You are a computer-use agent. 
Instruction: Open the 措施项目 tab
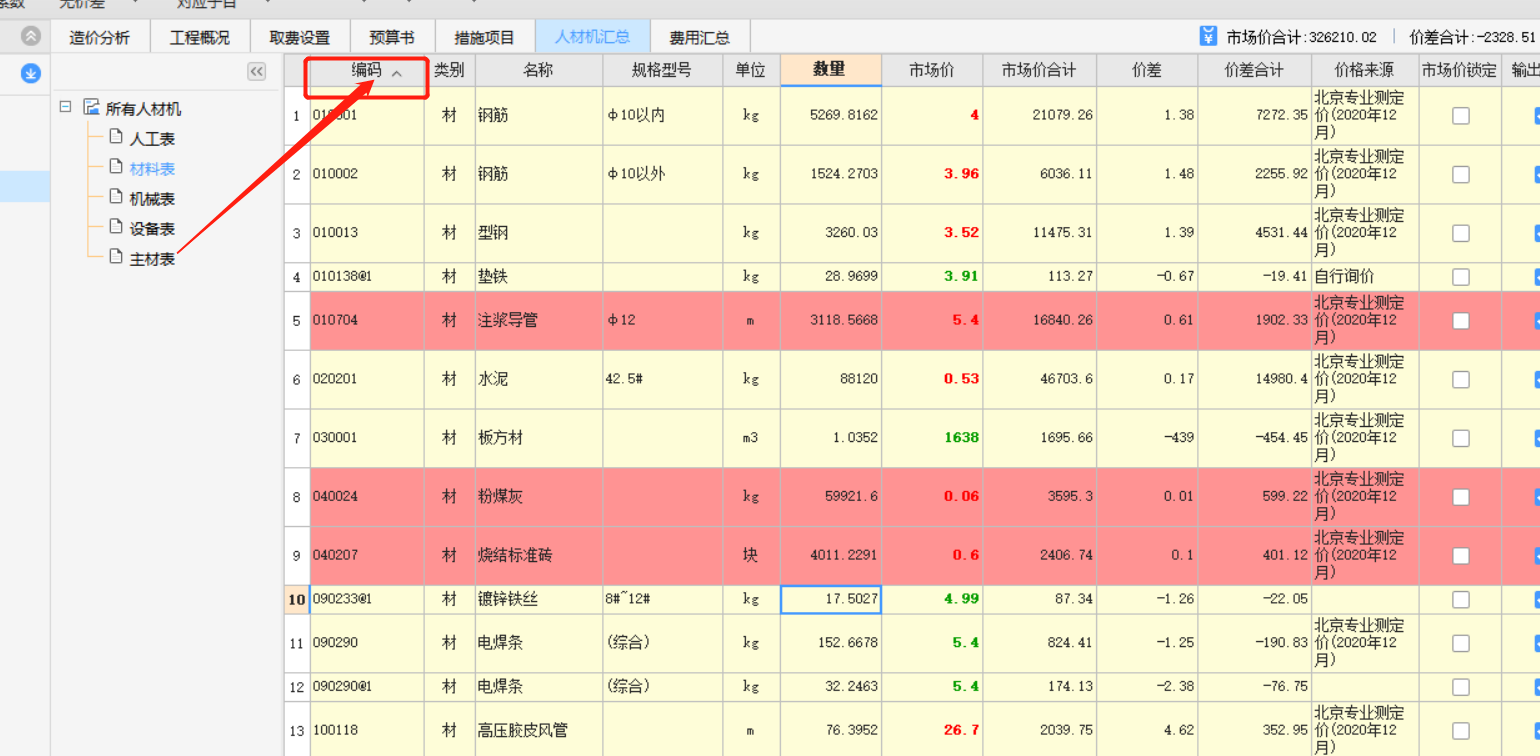click(486, 36)
